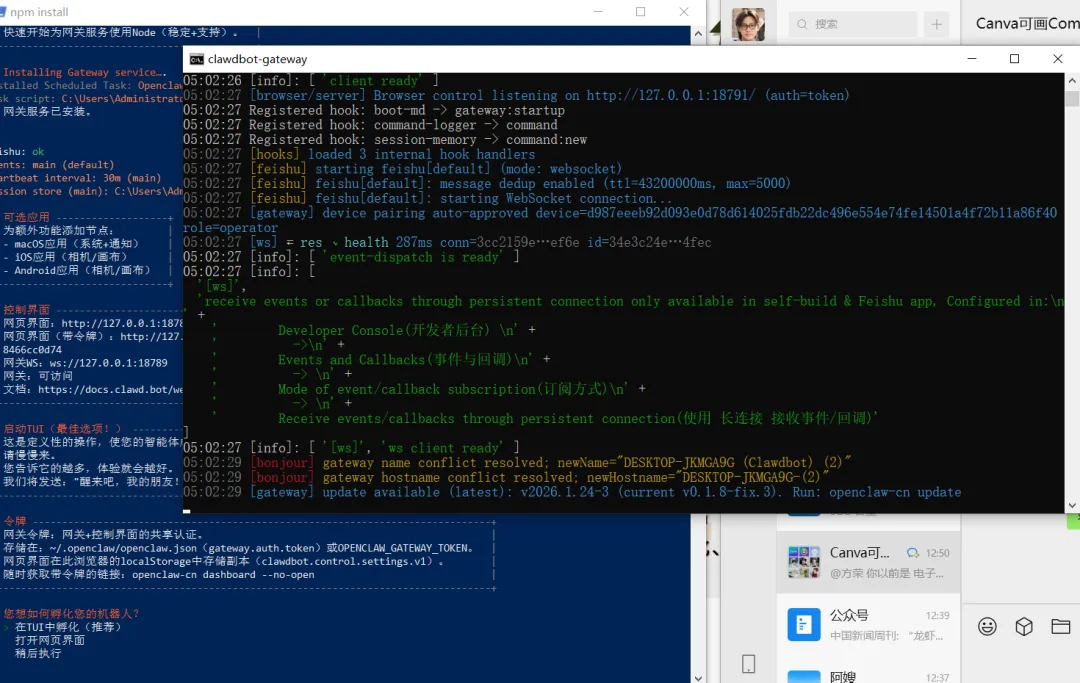Select 打开网页界面 option in installer
1080x683 pixels.
click(x=50, y=640)
